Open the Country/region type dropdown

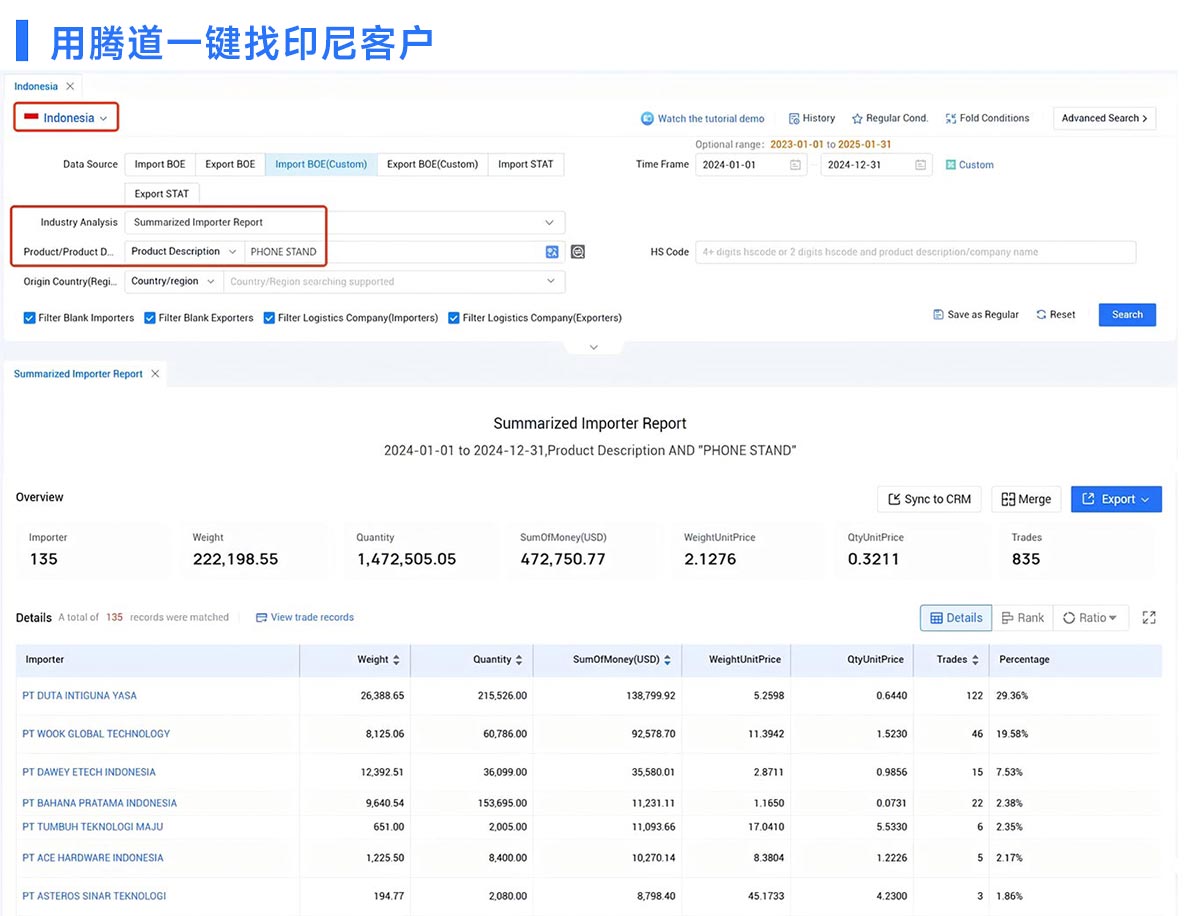[x=173, y=281]
